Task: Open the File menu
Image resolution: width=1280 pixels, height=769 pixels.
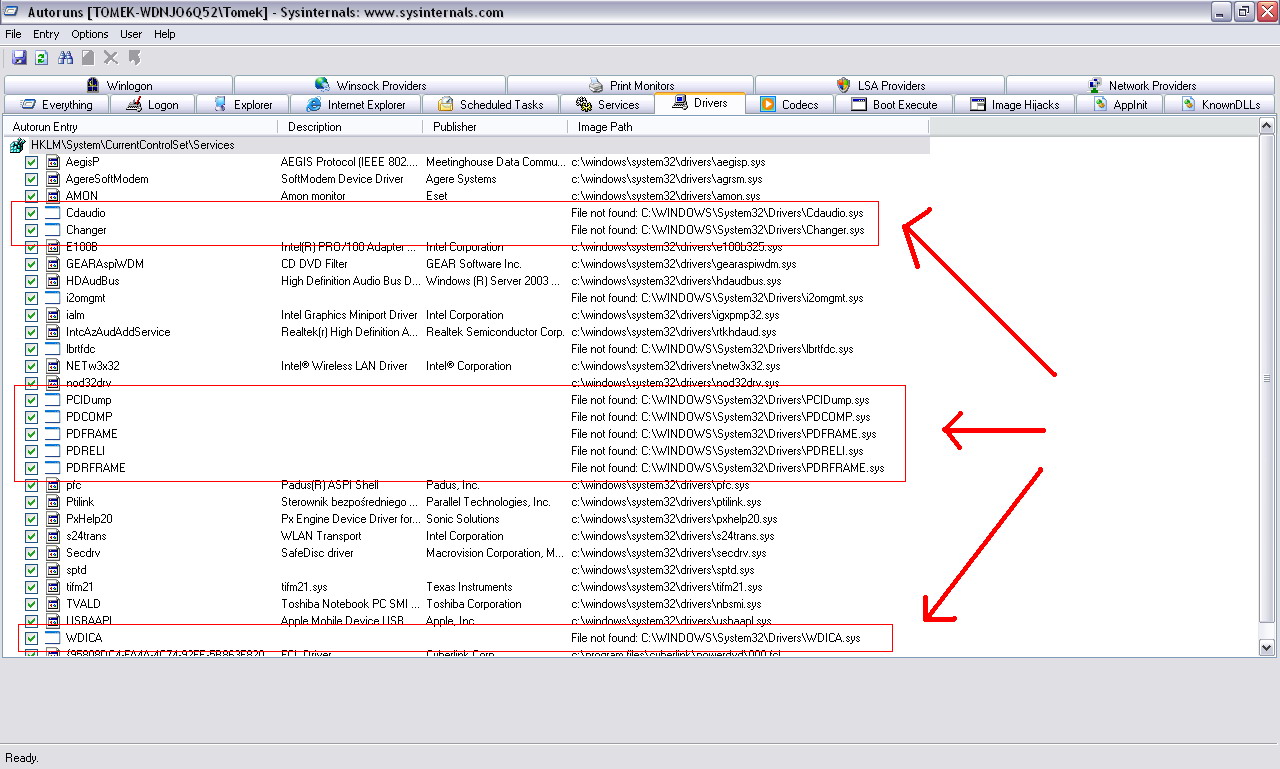Action: point(13,34)
